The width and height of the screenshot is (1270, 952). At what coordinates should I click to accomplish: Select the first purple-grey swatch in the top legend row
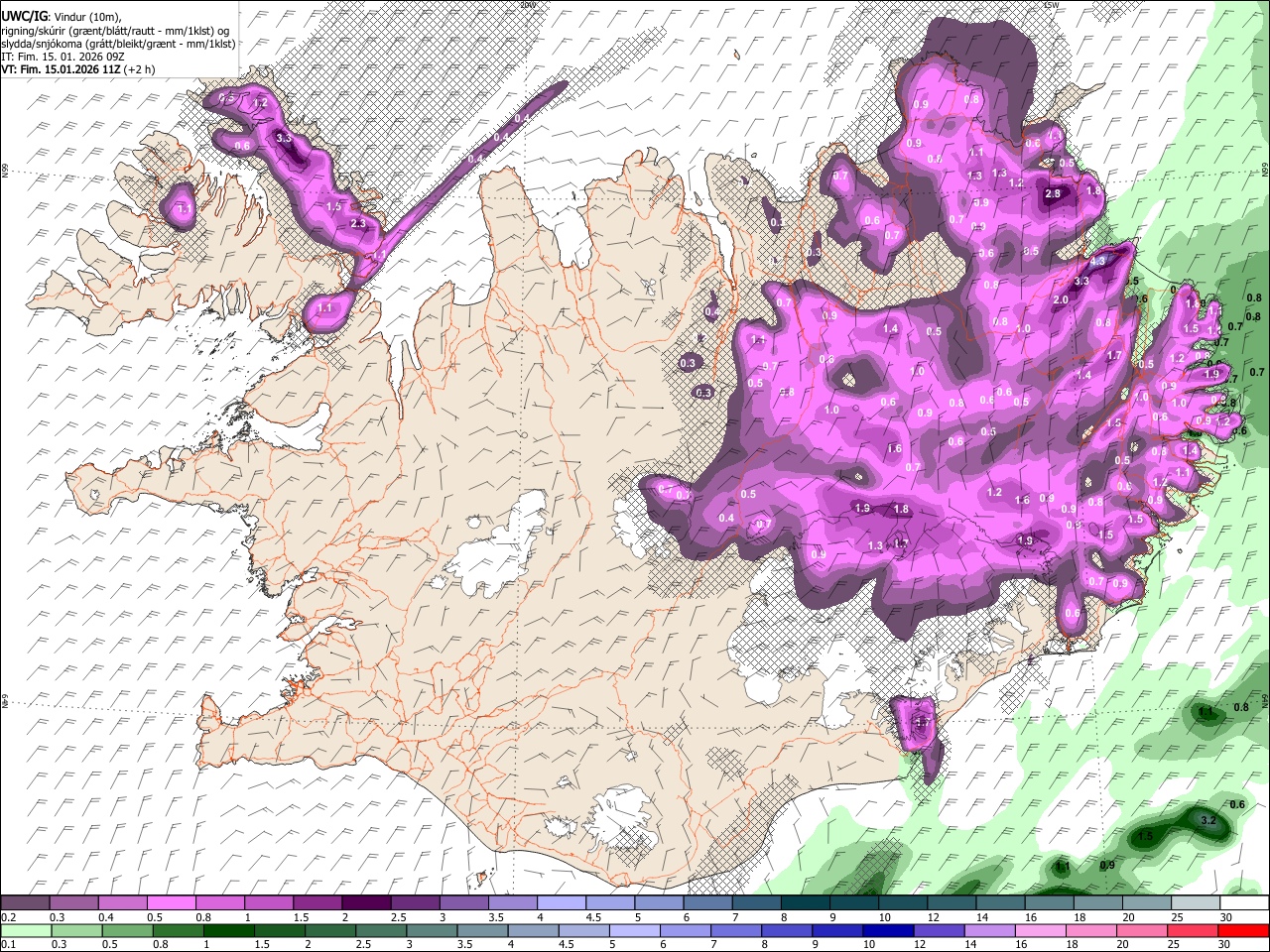pyautogui.click(x=25, y=903)
